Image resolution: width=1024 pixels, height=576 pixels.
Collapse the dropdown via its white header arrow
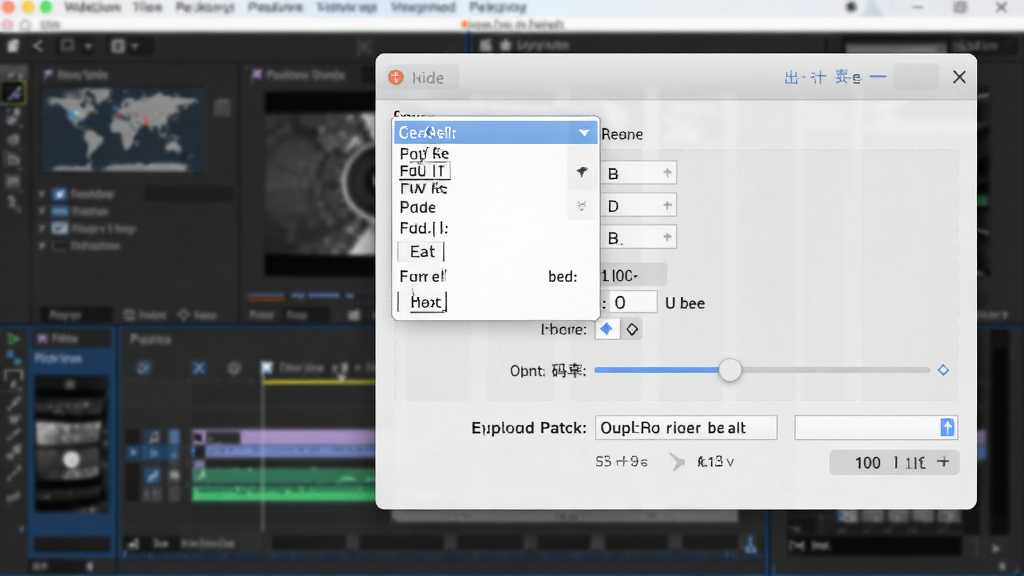[584, 133]
